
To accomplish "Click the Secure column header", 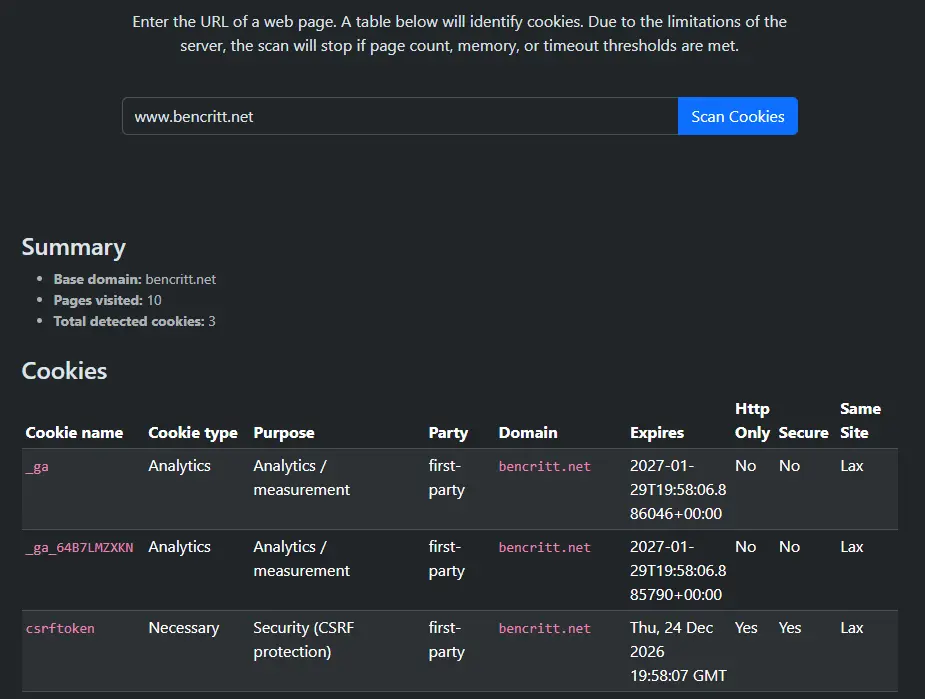I will point(803,433).
